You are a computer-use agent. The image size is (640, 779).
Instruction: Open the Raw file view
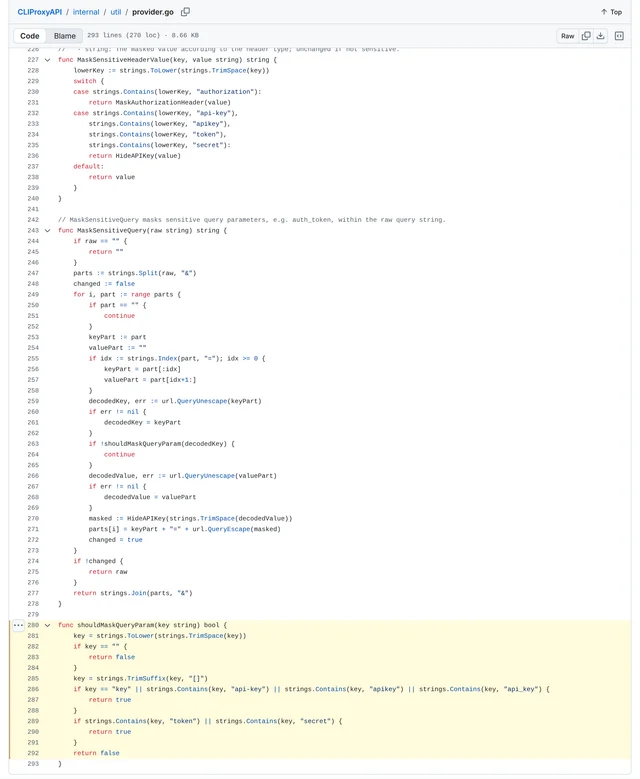pos(567,36)
